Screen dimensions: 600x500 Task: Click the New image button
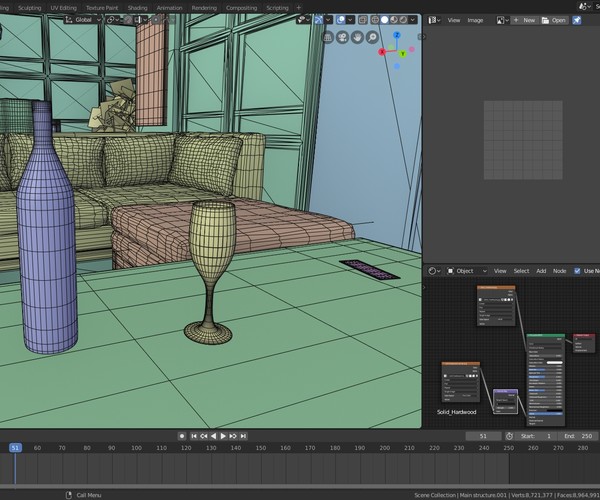(524, 20)
